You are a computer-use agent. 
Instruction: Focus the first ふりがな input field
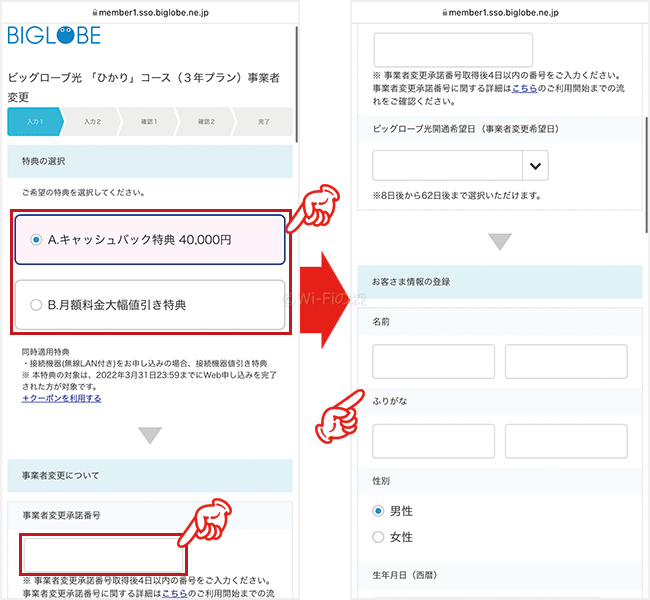[x=434, y=441]
